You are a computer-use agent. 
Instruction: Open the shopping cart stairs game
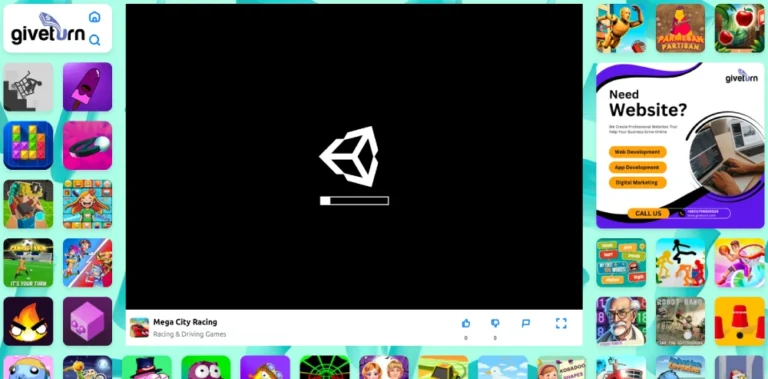click(x=28, y=87)
